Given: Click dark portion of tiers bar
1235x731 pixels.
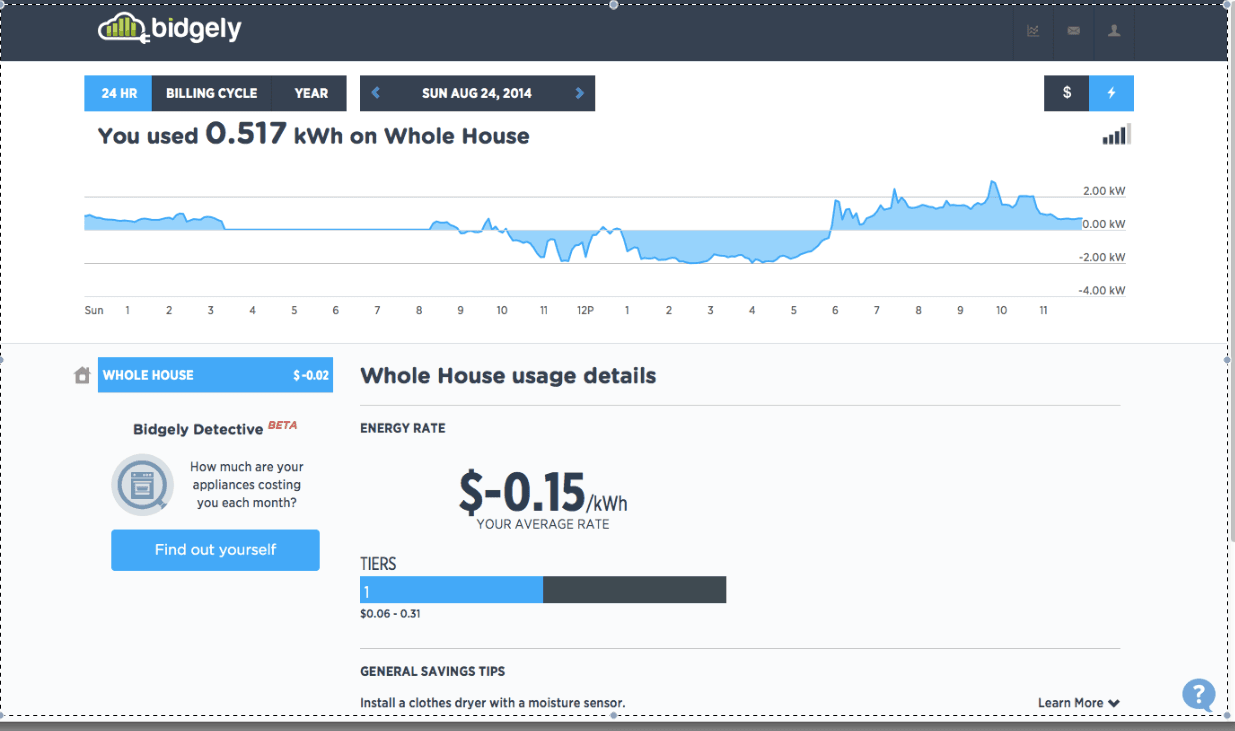Looking at the screenshot, I should coord(634,590).
